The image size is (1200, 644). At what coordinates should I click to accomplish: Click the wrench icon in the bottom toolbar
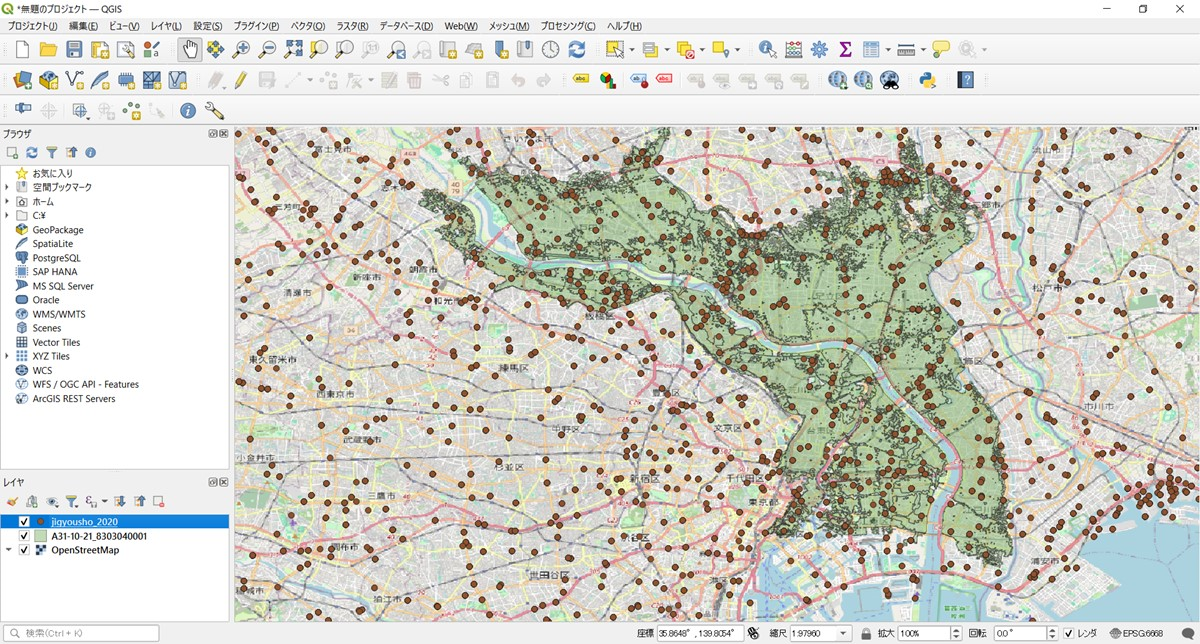click(213, 111)
